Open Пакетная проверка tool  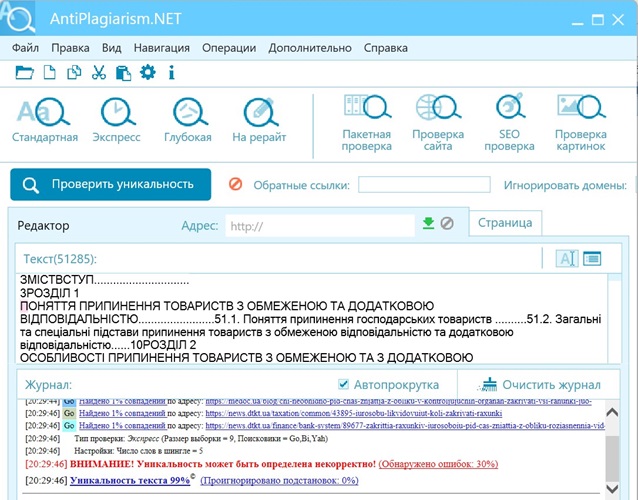[367, 123]
